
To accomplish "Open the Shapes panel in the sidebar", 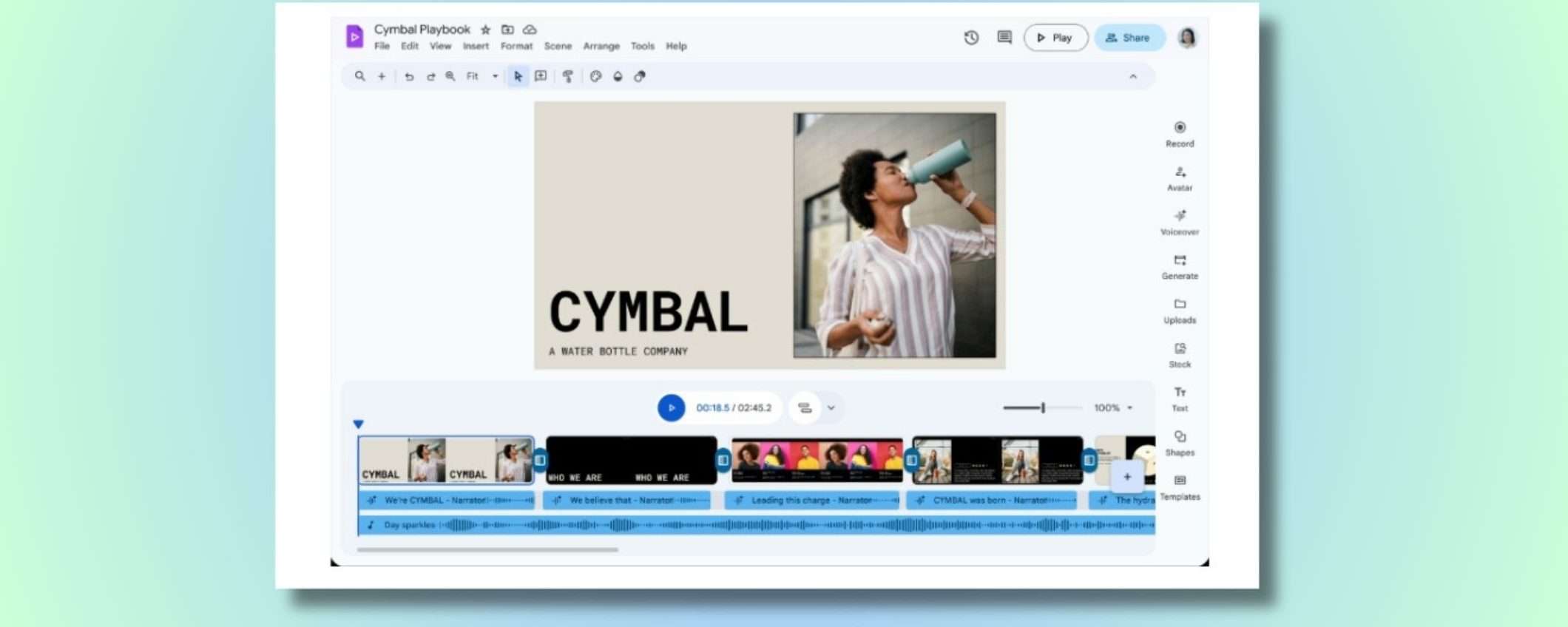I will click(x=1180, y=443).
